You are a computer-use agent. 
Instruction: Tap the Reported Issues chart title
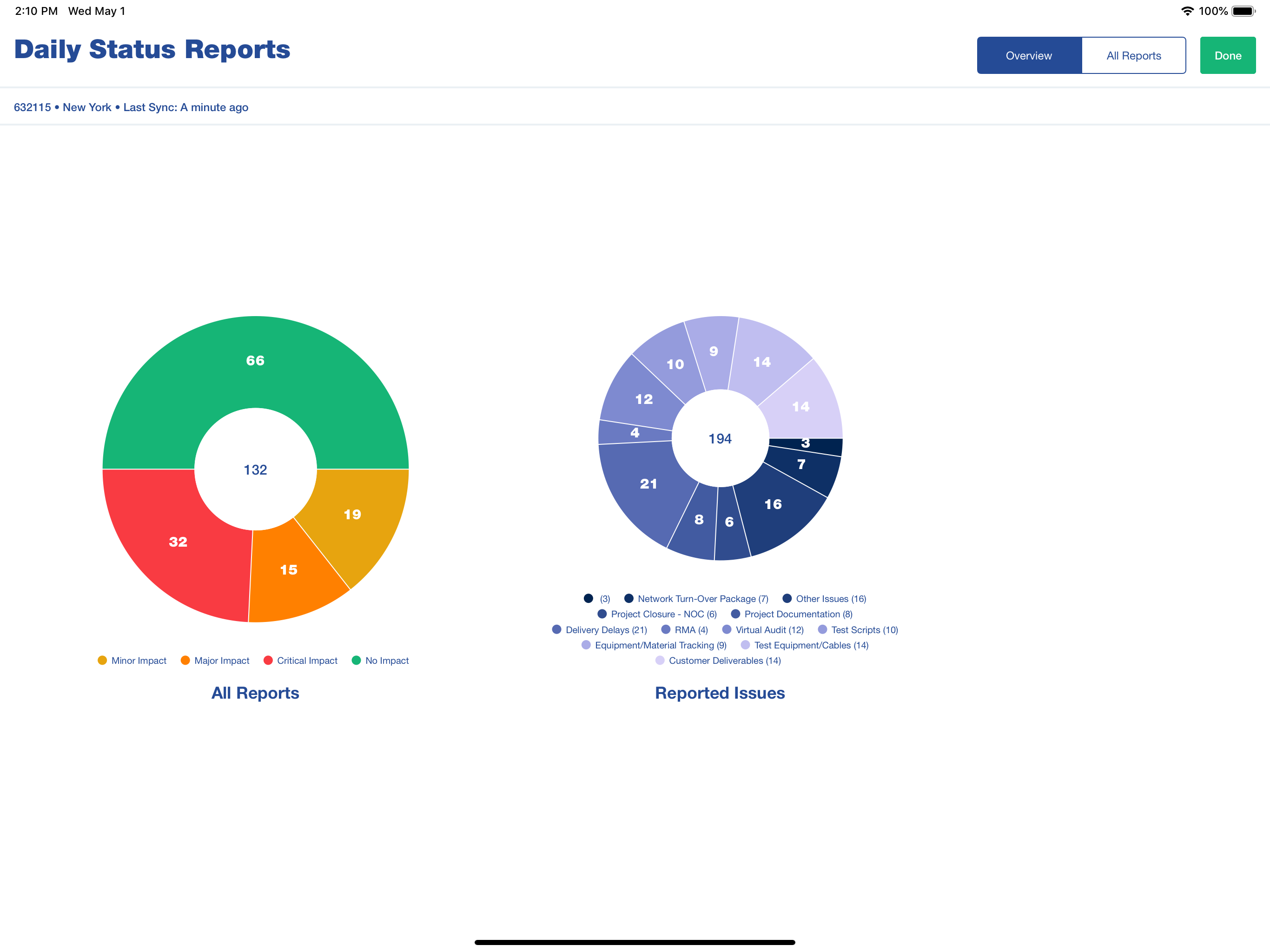(720, 693)
